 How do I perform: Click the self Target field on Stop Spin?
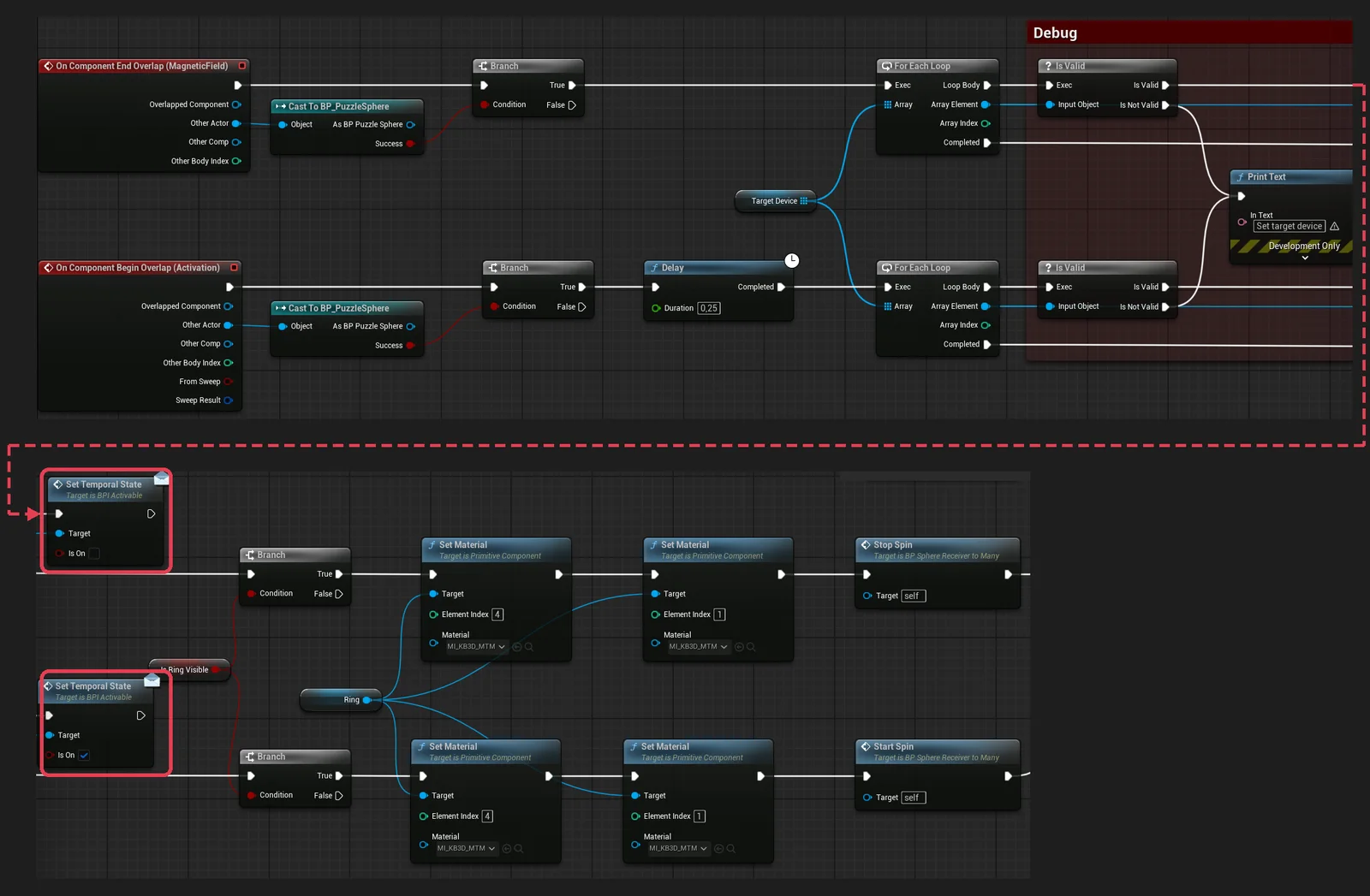click(x=914, y=596)
